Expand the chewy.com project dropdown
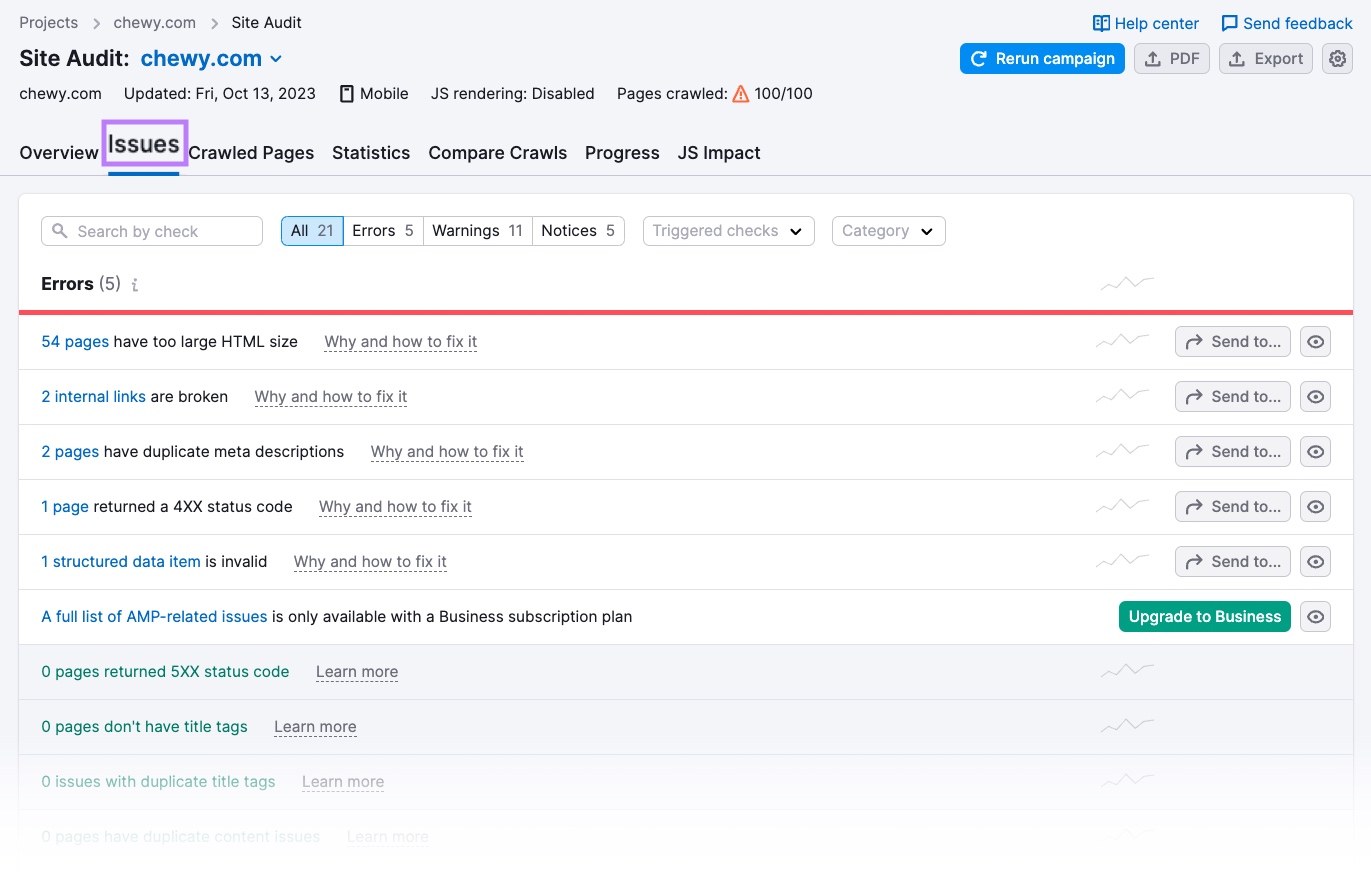Image resolution: width=1371 pixels, height=875 pixels. [211, 59]
